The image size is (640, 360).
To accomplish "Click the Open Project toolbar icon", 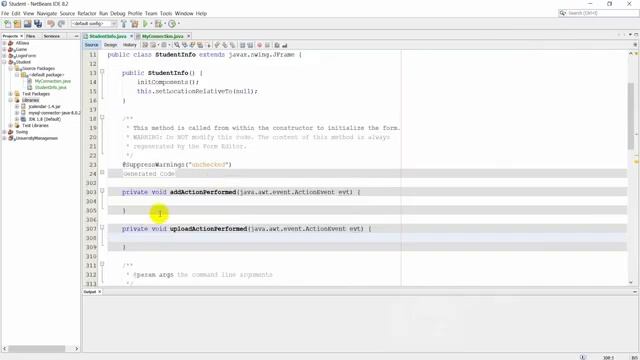I will point(27,24).
